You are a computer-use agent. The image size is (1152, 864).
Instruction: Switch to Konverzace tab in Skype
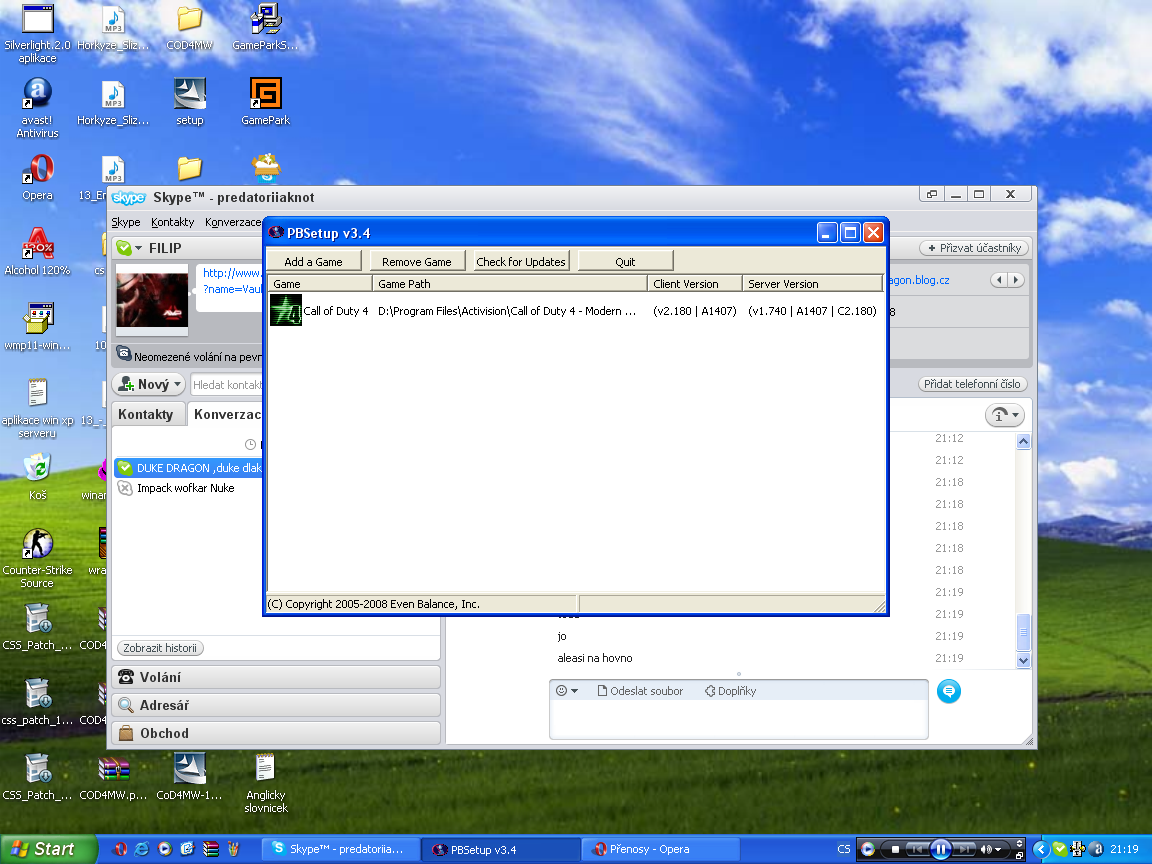coord(226,414)
